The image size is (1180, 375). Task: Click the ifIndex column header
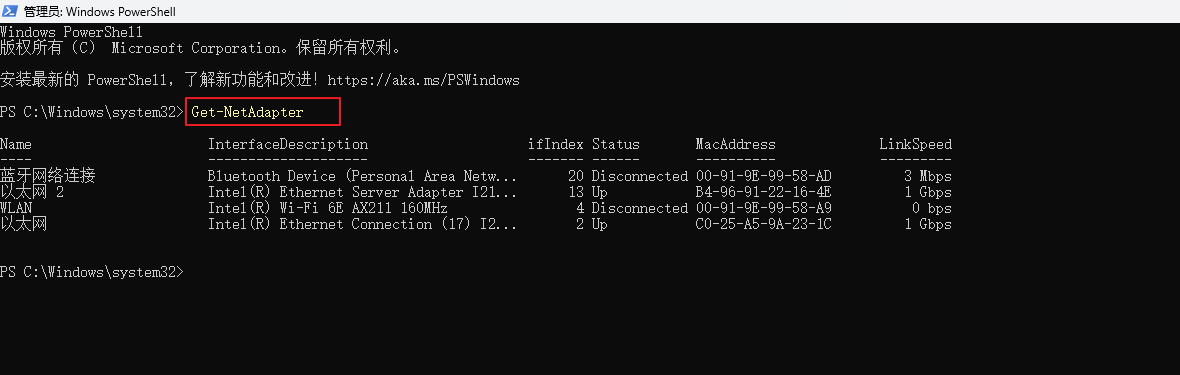pyautogui.click(x=556, y=144)
